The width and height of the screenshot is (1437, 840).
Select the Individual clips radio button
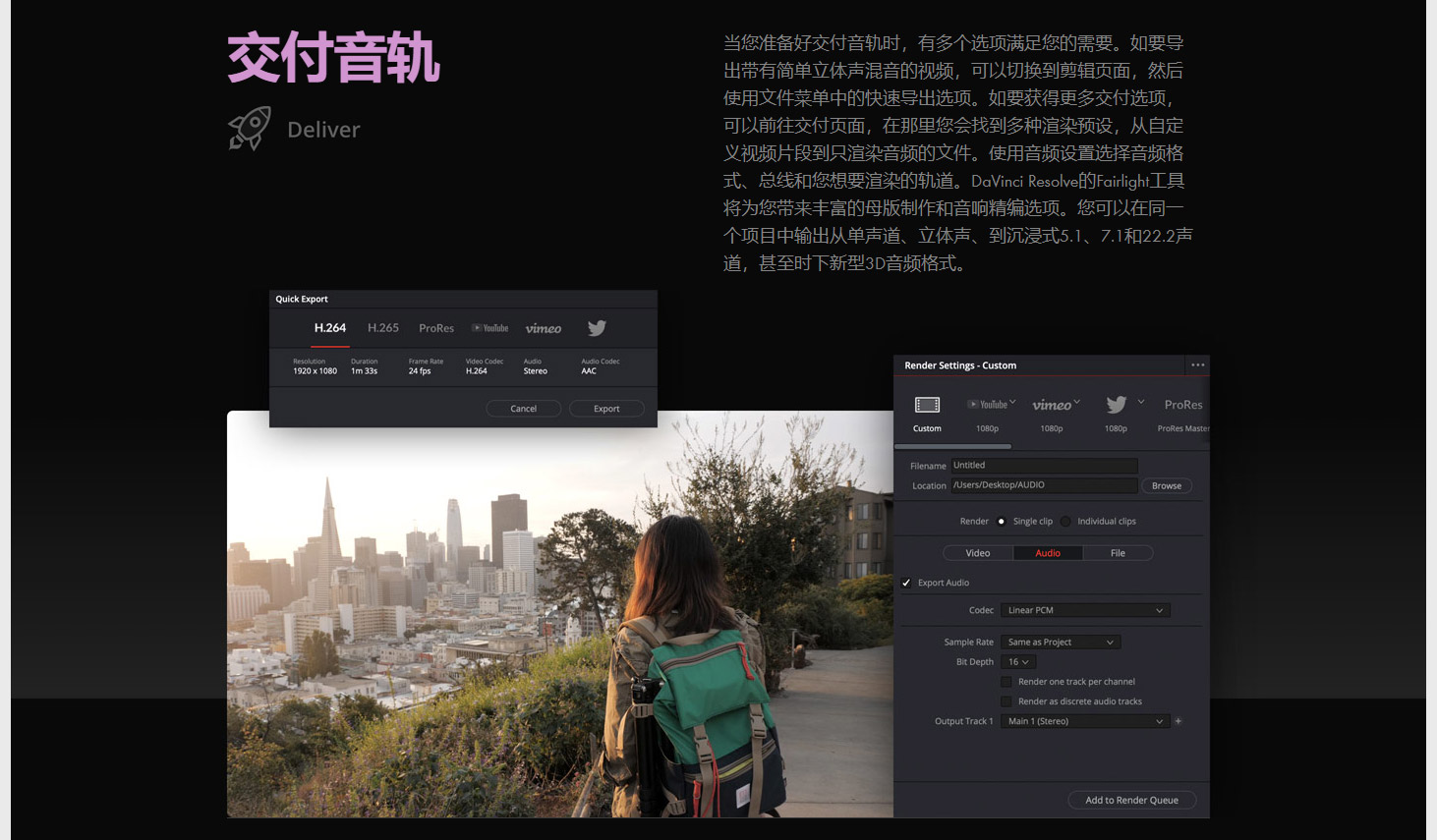click(x=1065, y=522)
